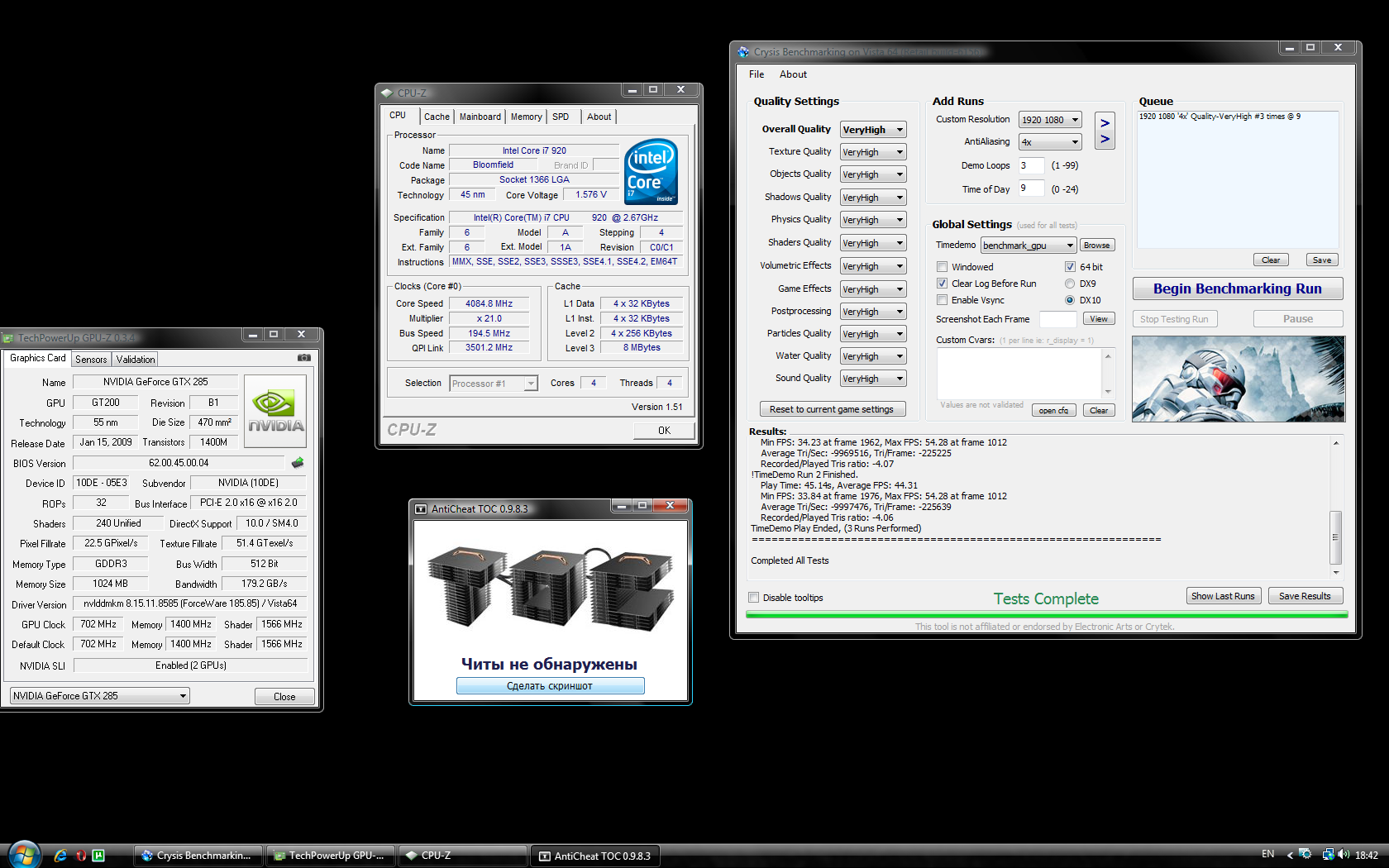This screenshot has width=1389, height=868.
Task: Click Browse next to Timedemo
Action: (x=1096, y=246)
